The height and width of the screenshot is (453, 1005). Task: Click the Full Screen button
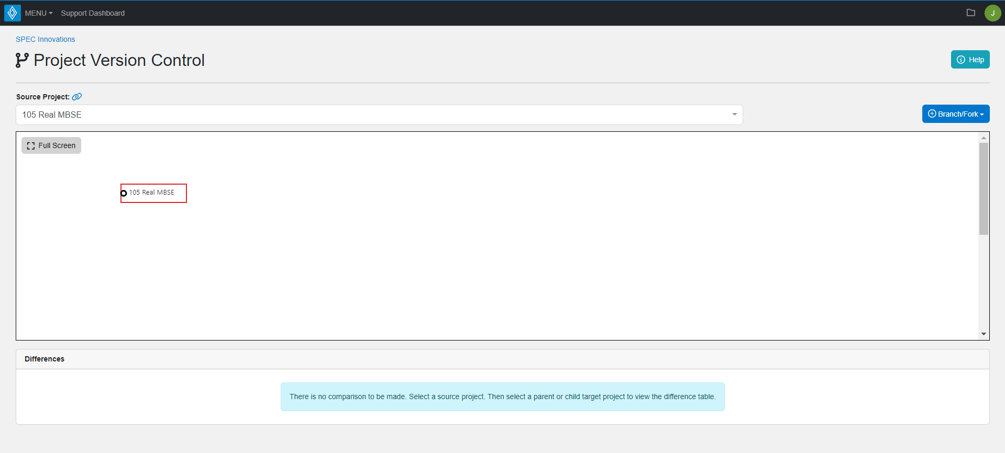(x=51, y=145)
